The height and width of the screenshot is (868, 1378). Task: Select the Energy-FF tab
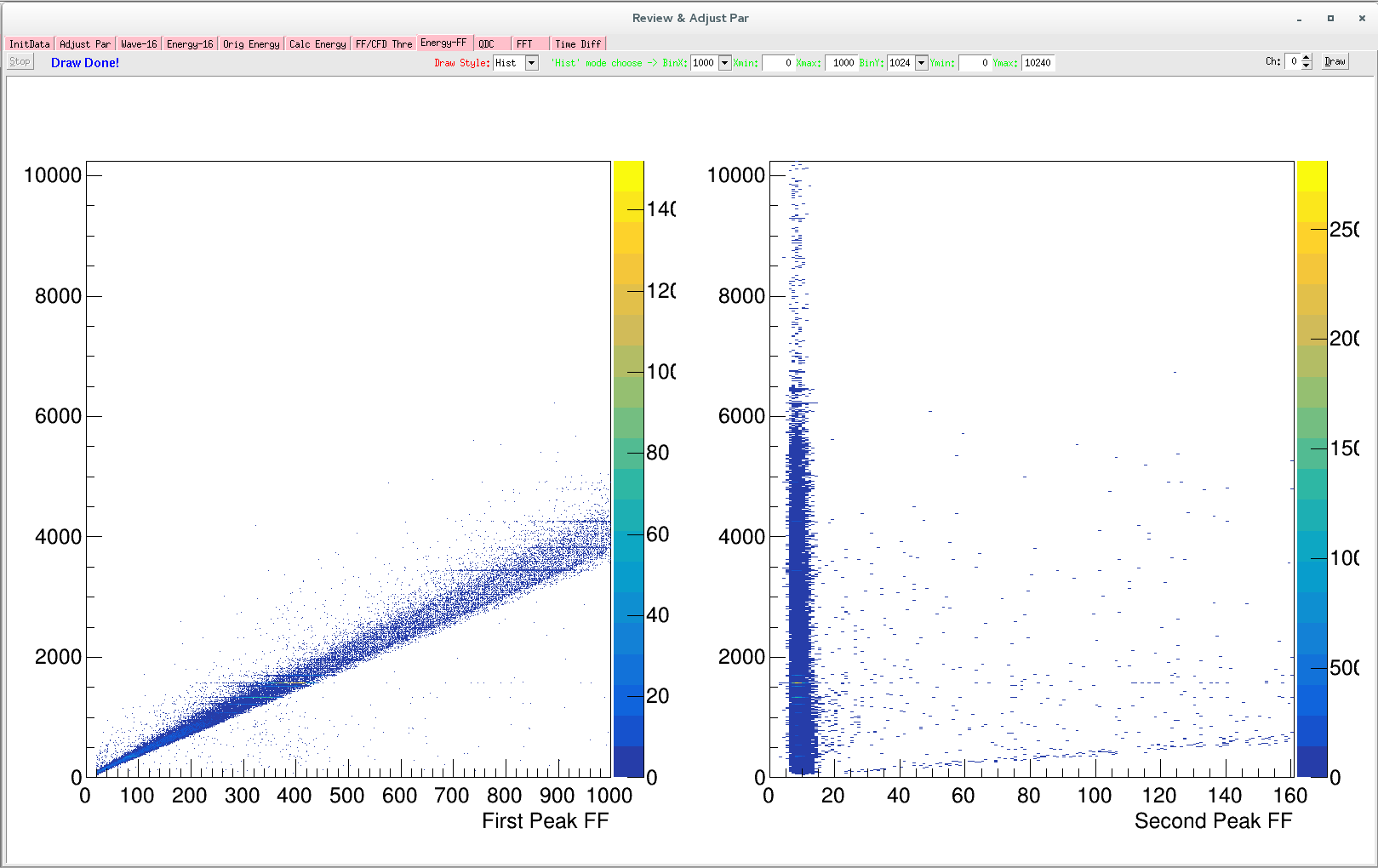(x=444, y=43)
